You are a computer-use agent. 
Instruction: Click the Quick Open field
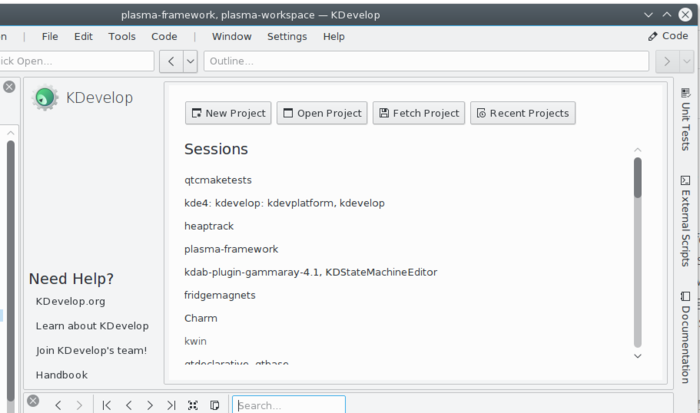point(76,61)
